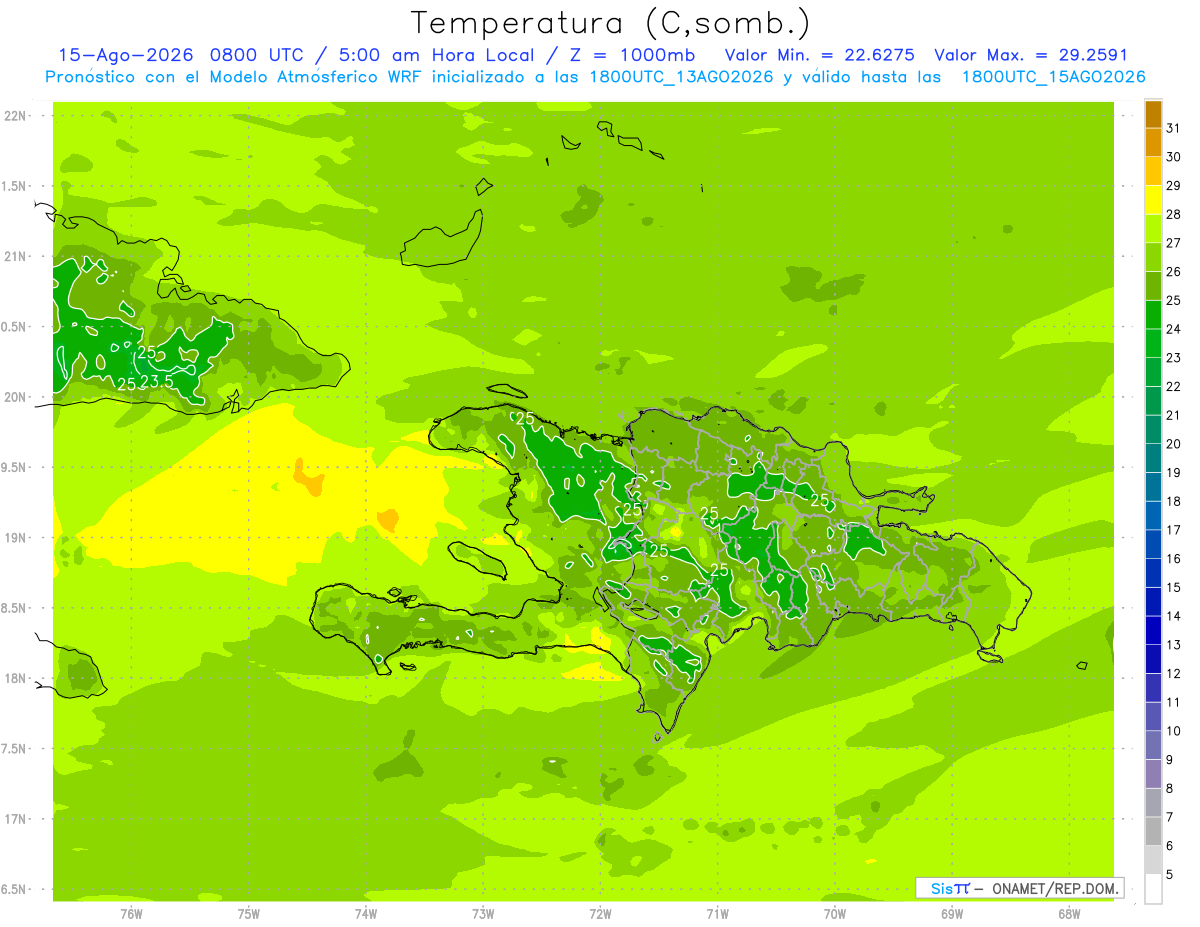Click the legend value '11'
Screen dimensions: 1200x927
tap(1174, 702)
